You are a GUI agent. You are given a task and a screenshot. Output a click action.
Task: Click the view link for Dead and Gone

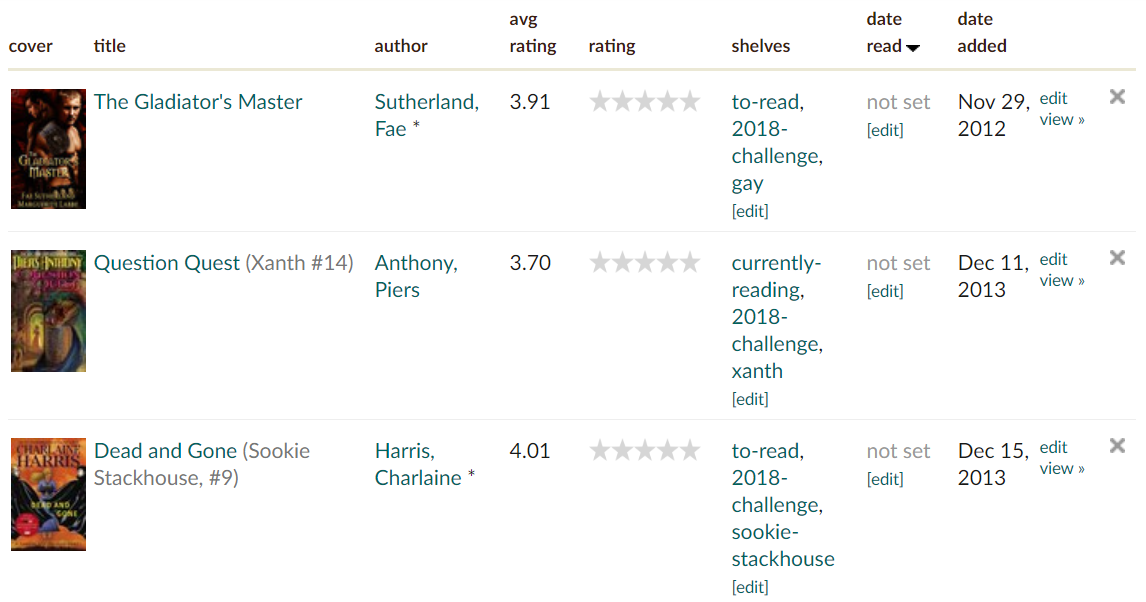[x=1061, y=468]
